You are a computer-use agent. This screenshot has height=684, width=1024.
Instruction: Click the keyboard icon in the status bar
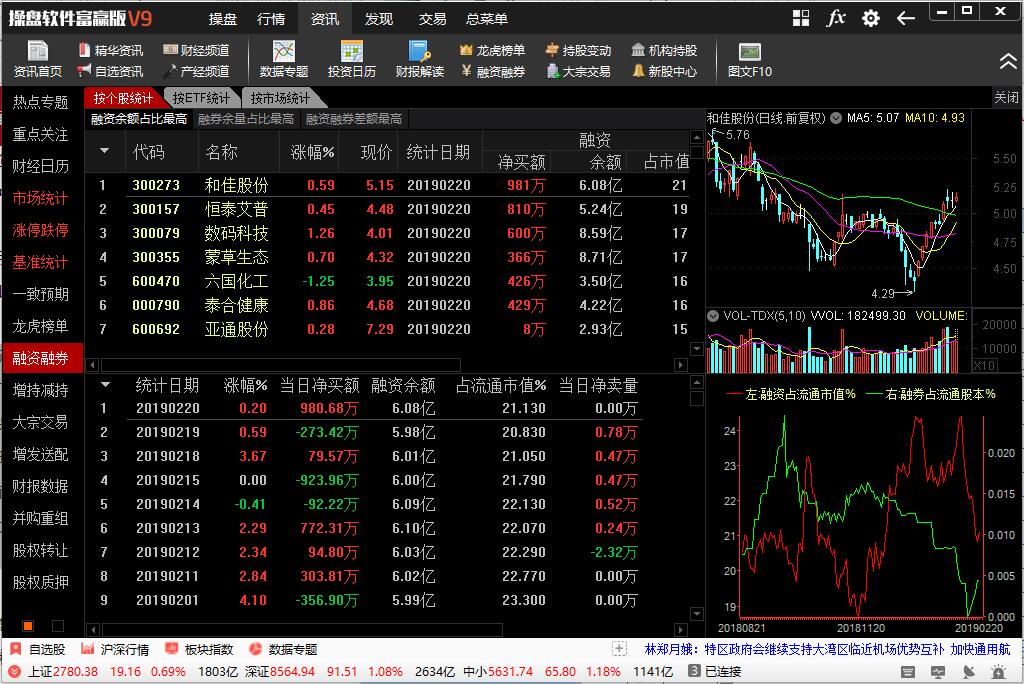pos(908,672)
